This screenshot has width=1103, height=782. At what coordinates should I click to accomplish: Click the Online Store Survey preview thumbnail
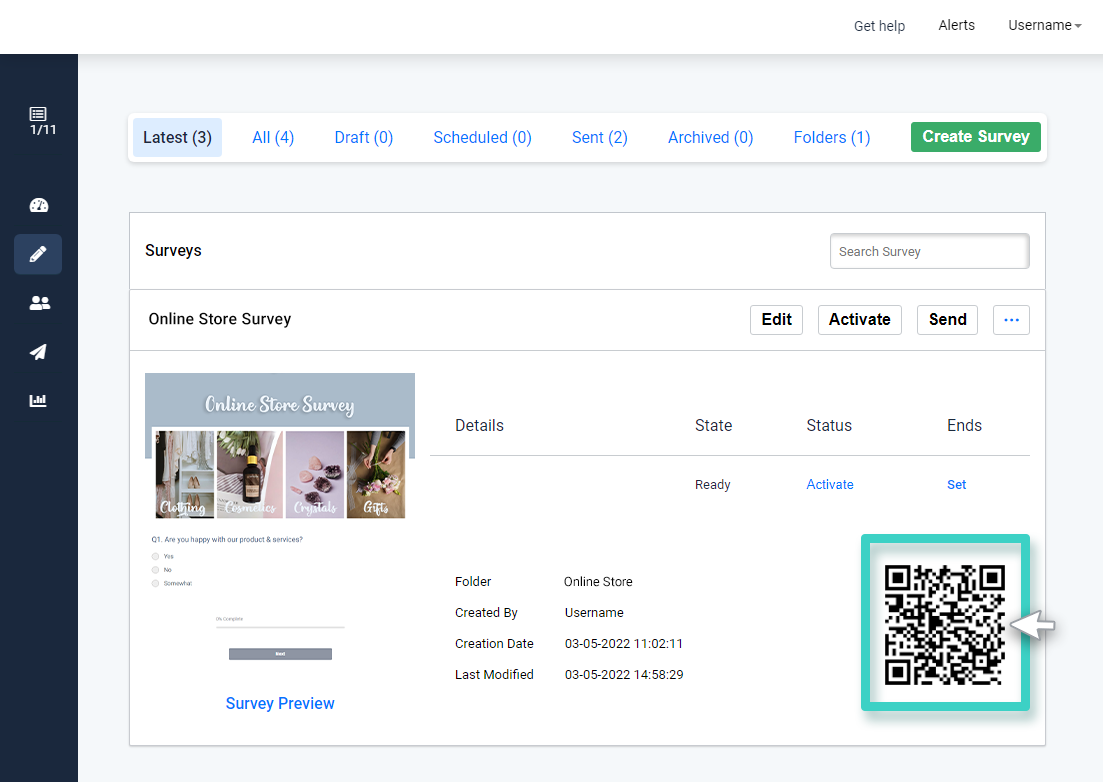click(280, 520)
